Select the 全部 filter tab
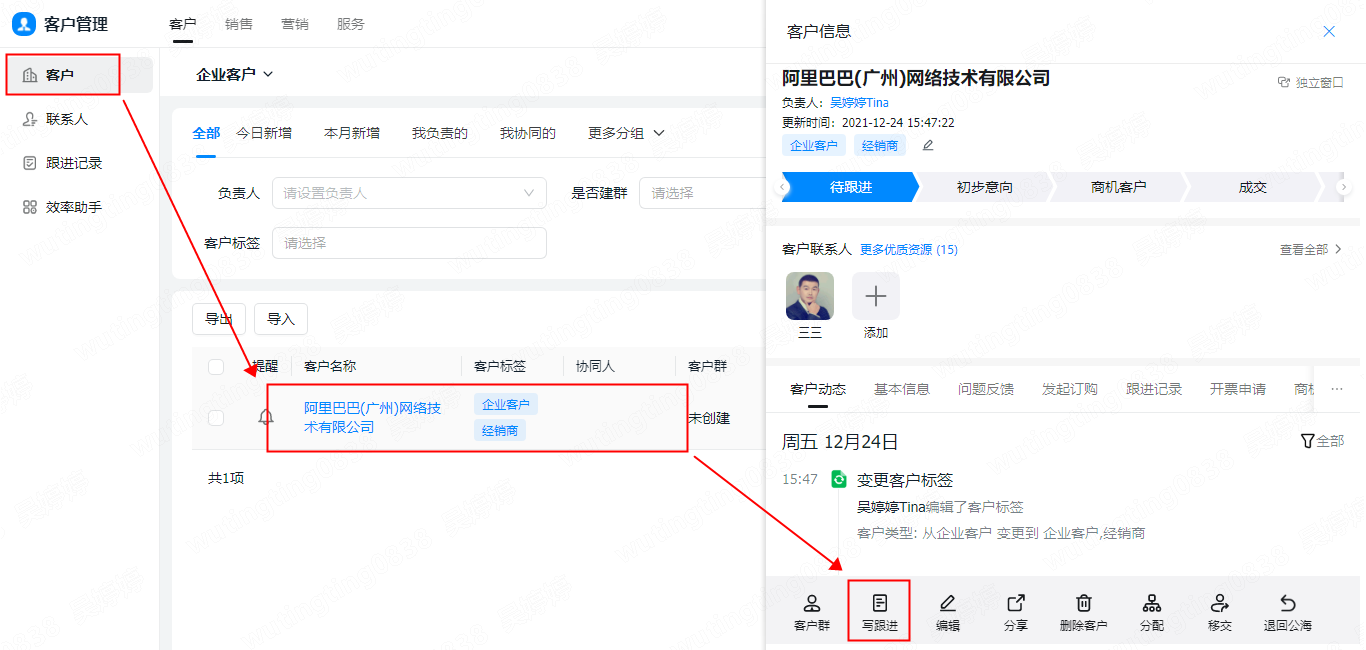1366x650 pixels. pyautogui.click(x=206, y=133)
